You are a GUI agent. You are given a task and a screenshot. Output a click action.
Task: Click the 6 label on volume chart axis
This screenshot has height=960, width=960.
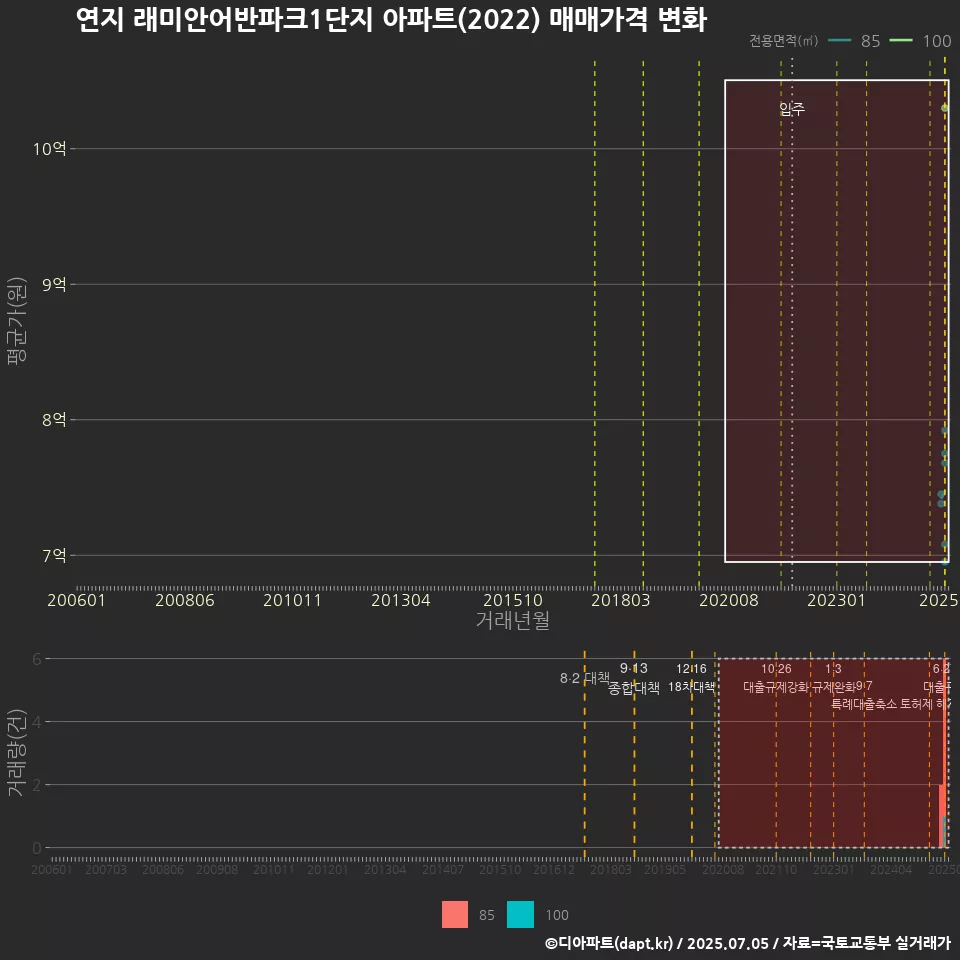coord(37,659)
